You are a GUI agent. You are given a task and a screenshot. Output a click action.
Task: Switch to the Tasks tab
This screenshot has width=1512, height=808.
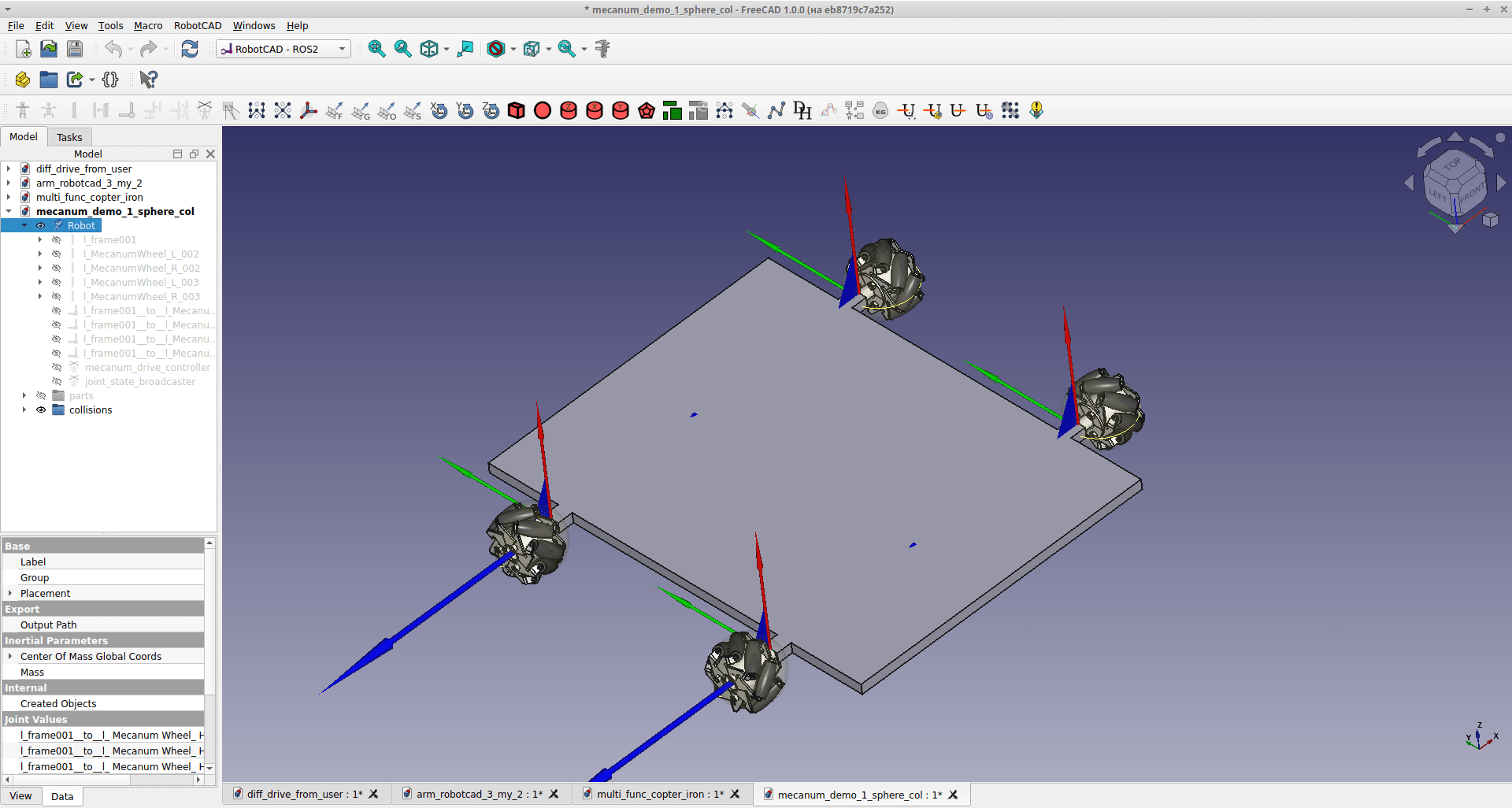(x=69, y=137)
